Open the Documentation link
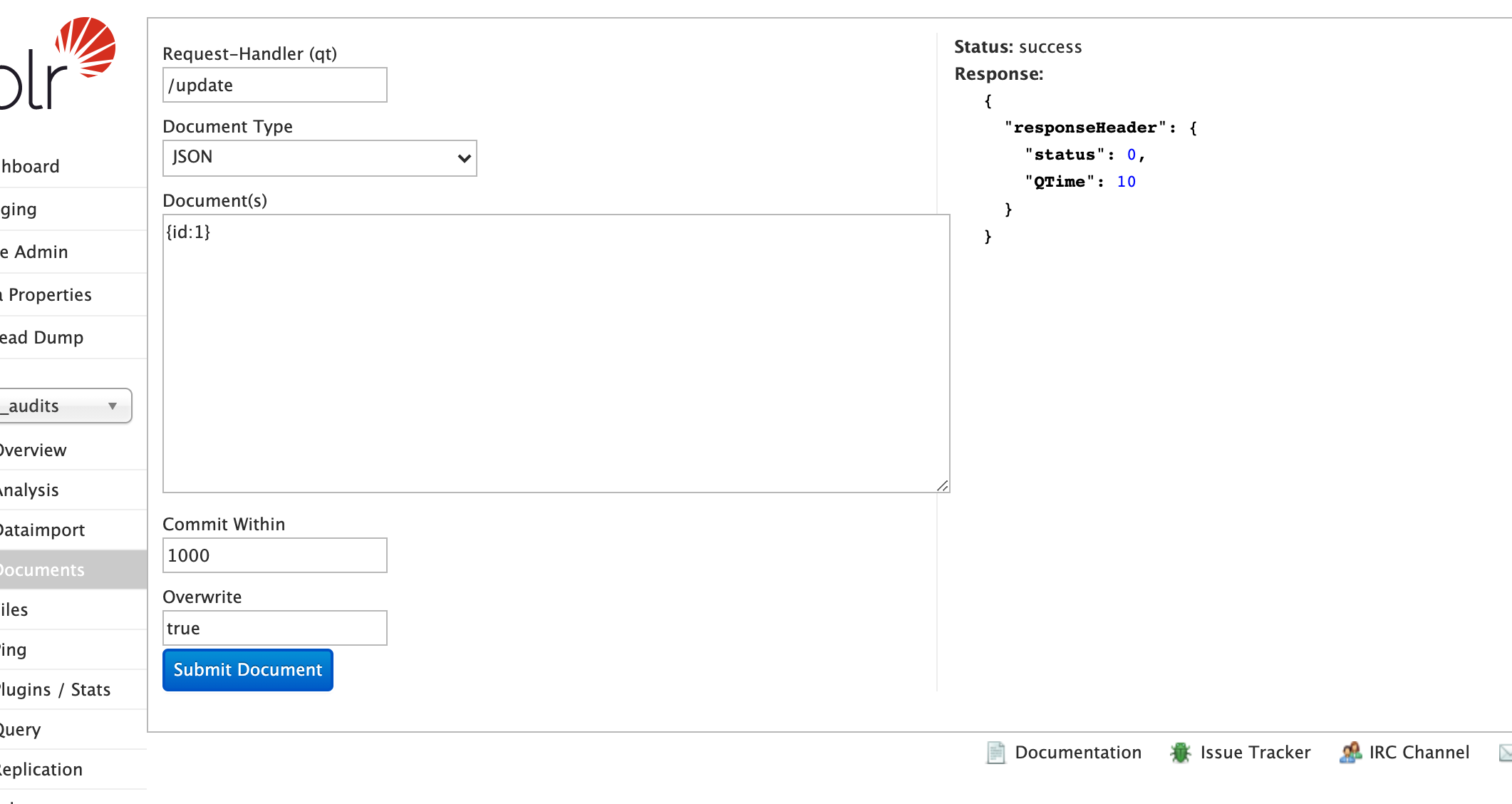The height and width of the screenshot is (804, 1512). (1077, 753)
